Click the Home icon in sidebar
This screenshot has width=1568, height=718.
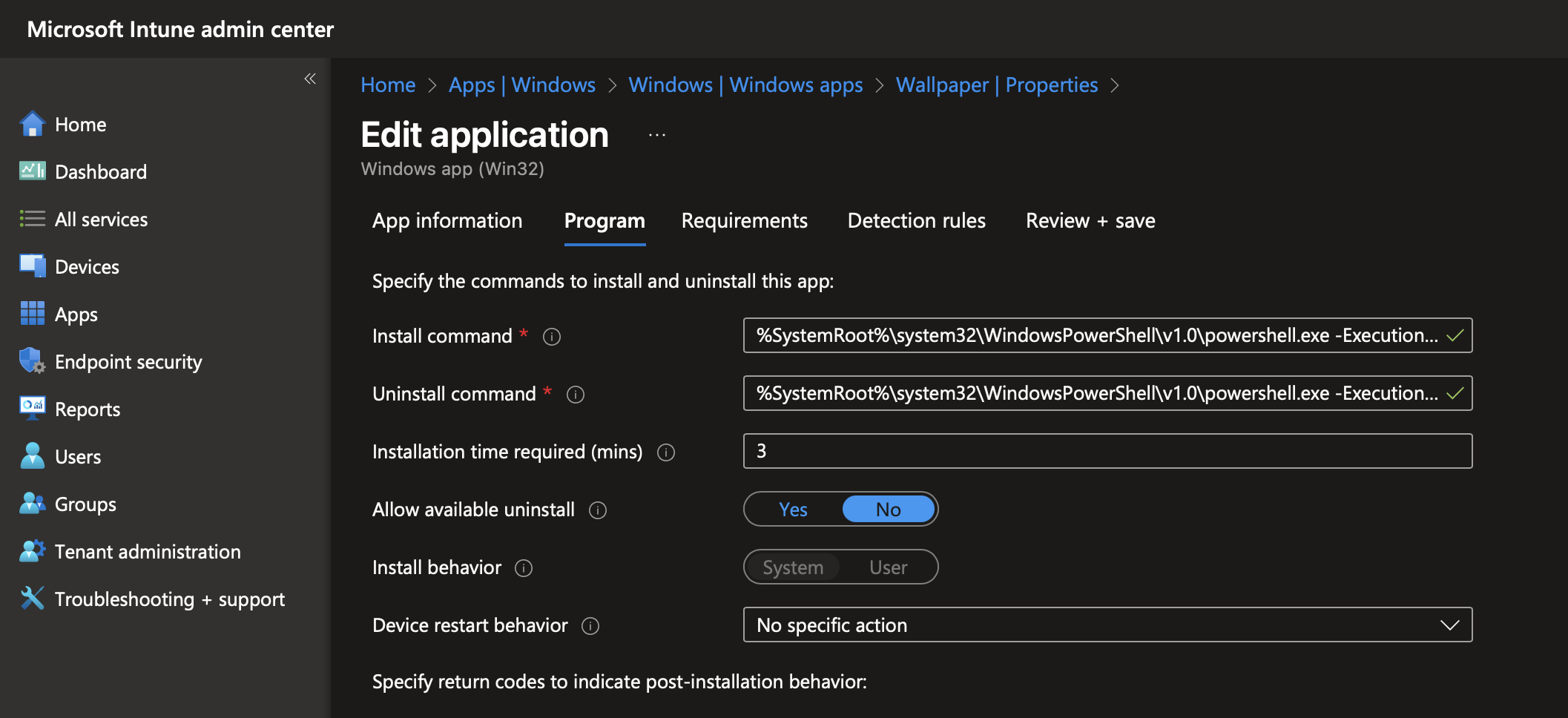(x=32, y=124)
